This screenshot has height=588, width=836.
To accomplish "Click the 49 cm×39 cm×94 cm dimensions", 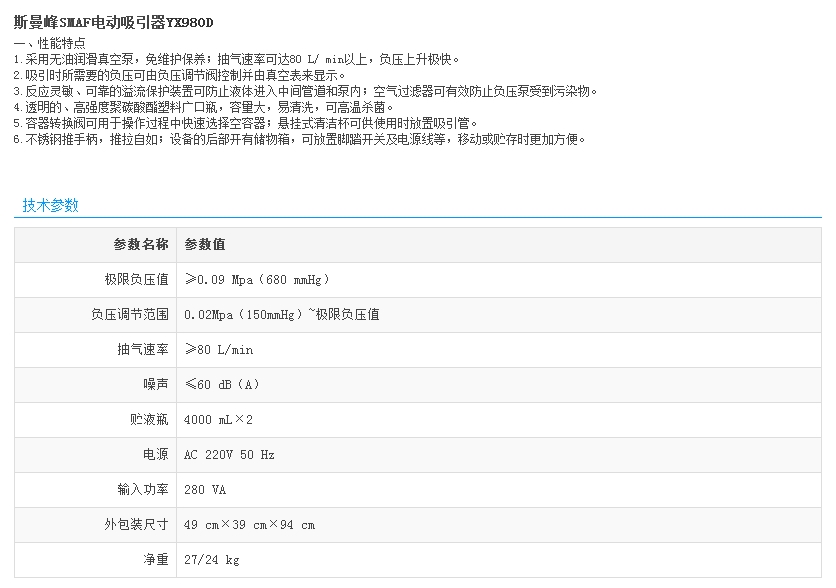I will 249,524.
